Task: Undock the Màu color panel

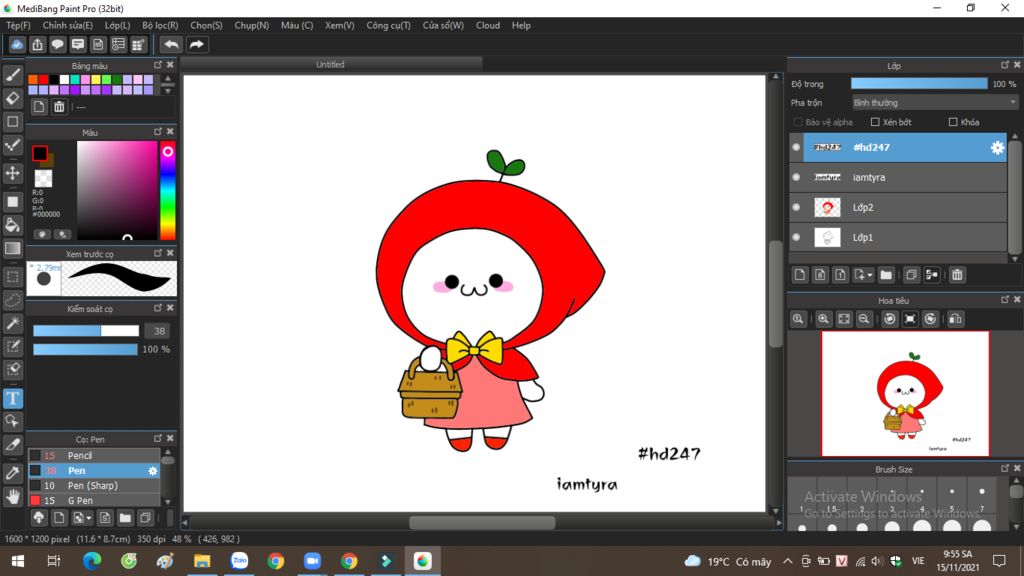Action: (157, 131)
